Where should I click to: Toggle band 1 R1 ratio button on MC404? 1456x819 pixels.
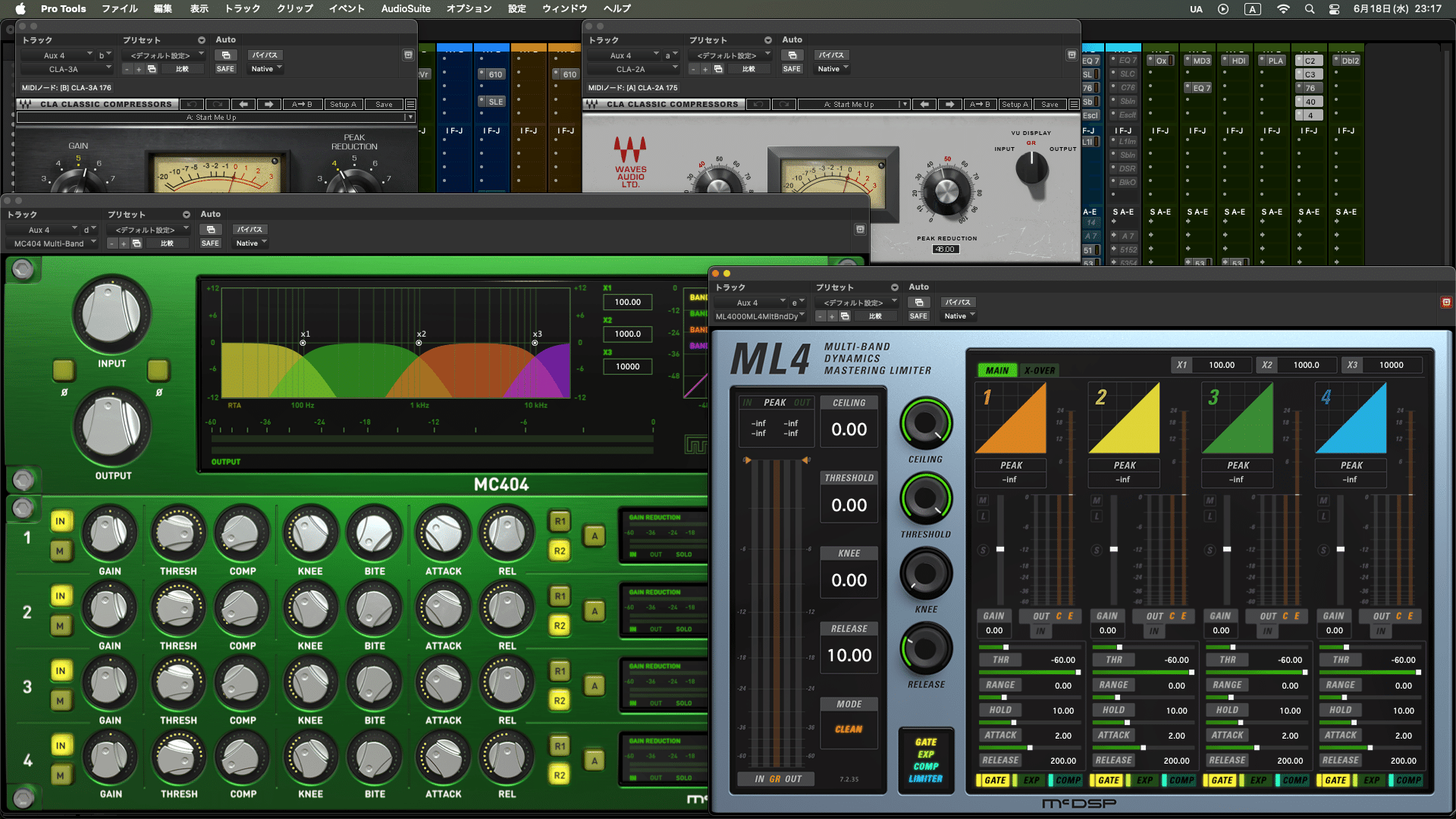coord(560,521)
